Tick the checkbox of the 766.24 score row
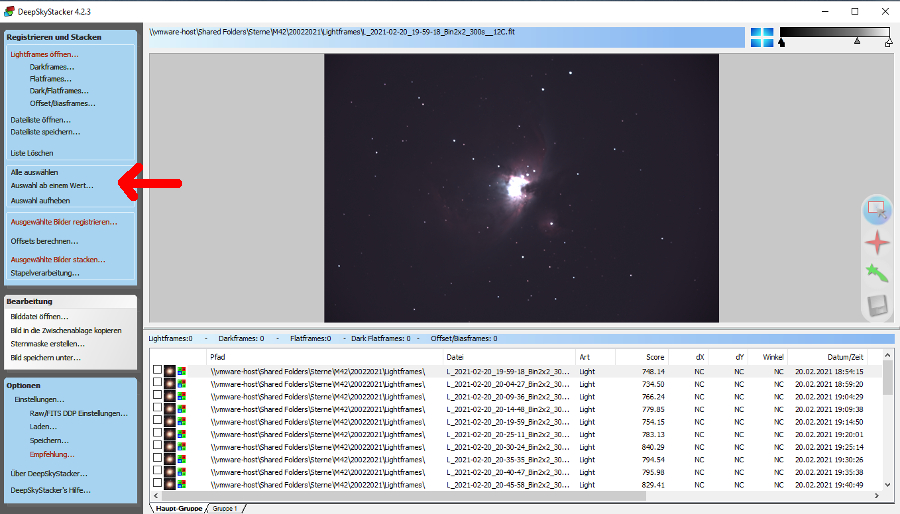This screenshot has height=514, width=900. tap(157, 396)
